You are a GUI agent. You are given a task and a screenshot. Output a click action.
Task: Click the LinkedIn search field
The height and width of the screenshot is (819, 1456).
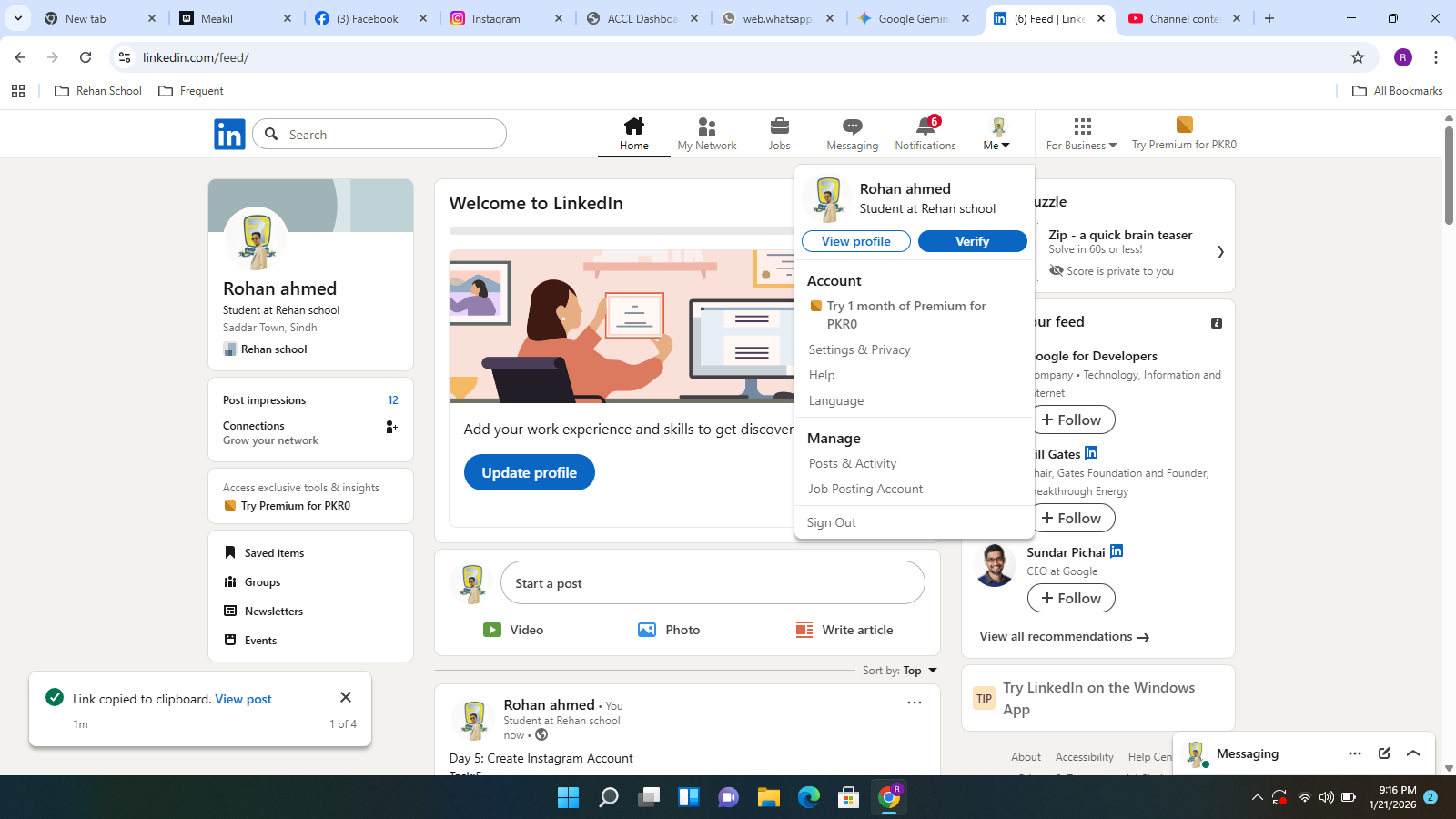[391, 135]
